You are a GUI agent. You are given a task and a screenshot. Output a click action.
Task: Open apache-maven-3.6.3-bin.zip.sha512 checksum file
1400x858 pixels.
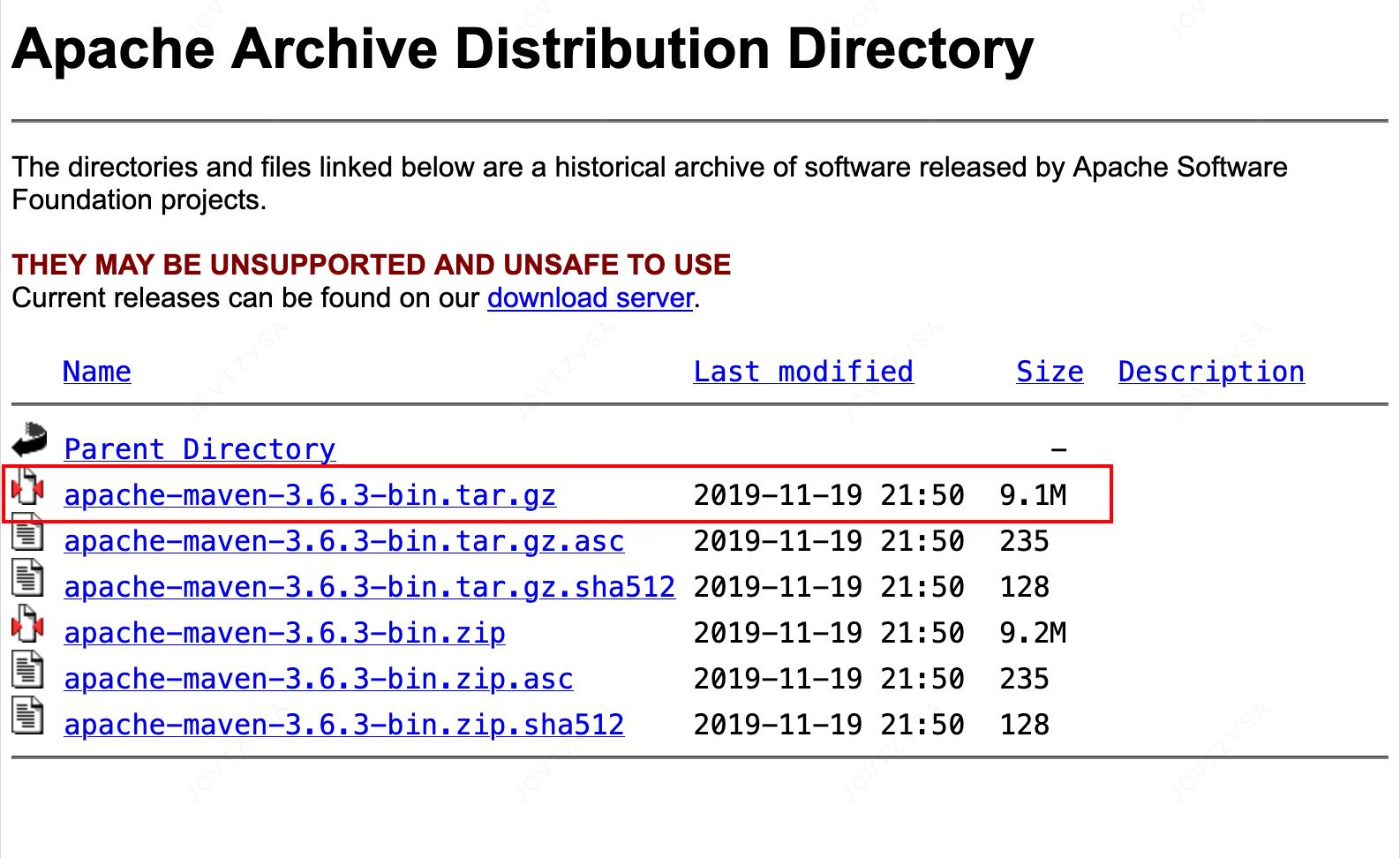point(344,725)
